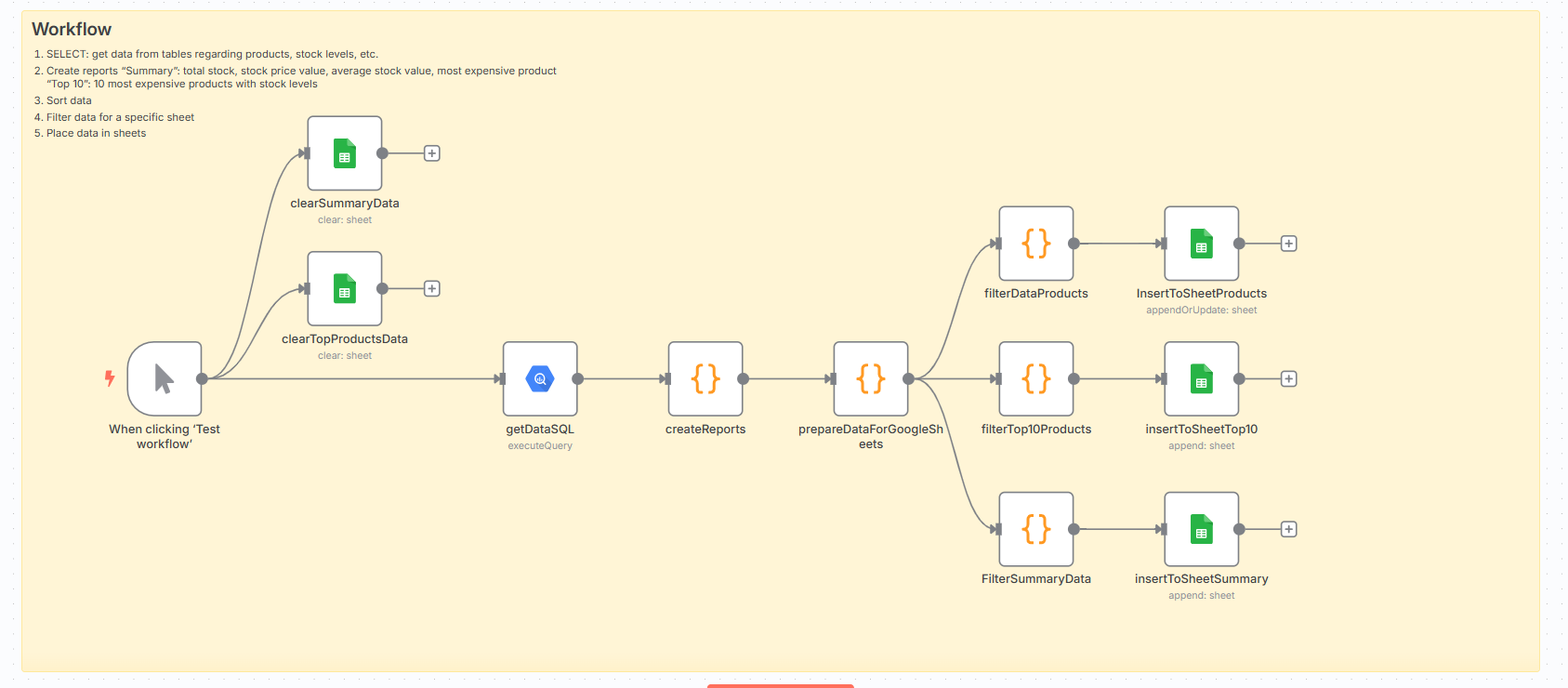
Task: Click the output connector dot of getDataSQL
Action: [x=577, y=378]
